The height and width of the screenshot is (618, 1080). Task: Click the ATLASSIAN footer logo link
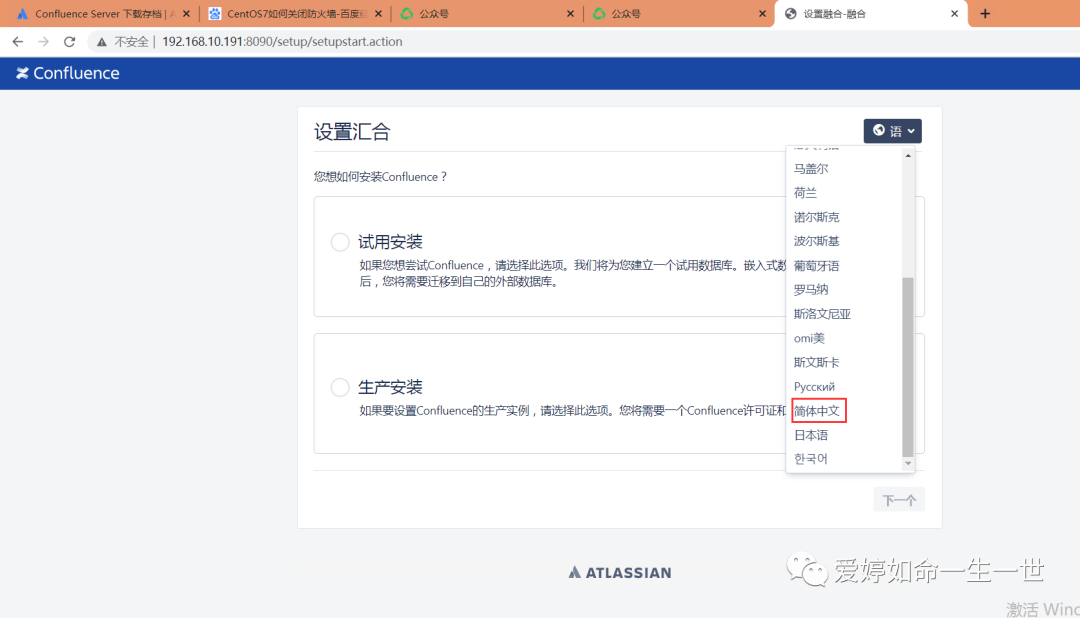pos(620,573)
